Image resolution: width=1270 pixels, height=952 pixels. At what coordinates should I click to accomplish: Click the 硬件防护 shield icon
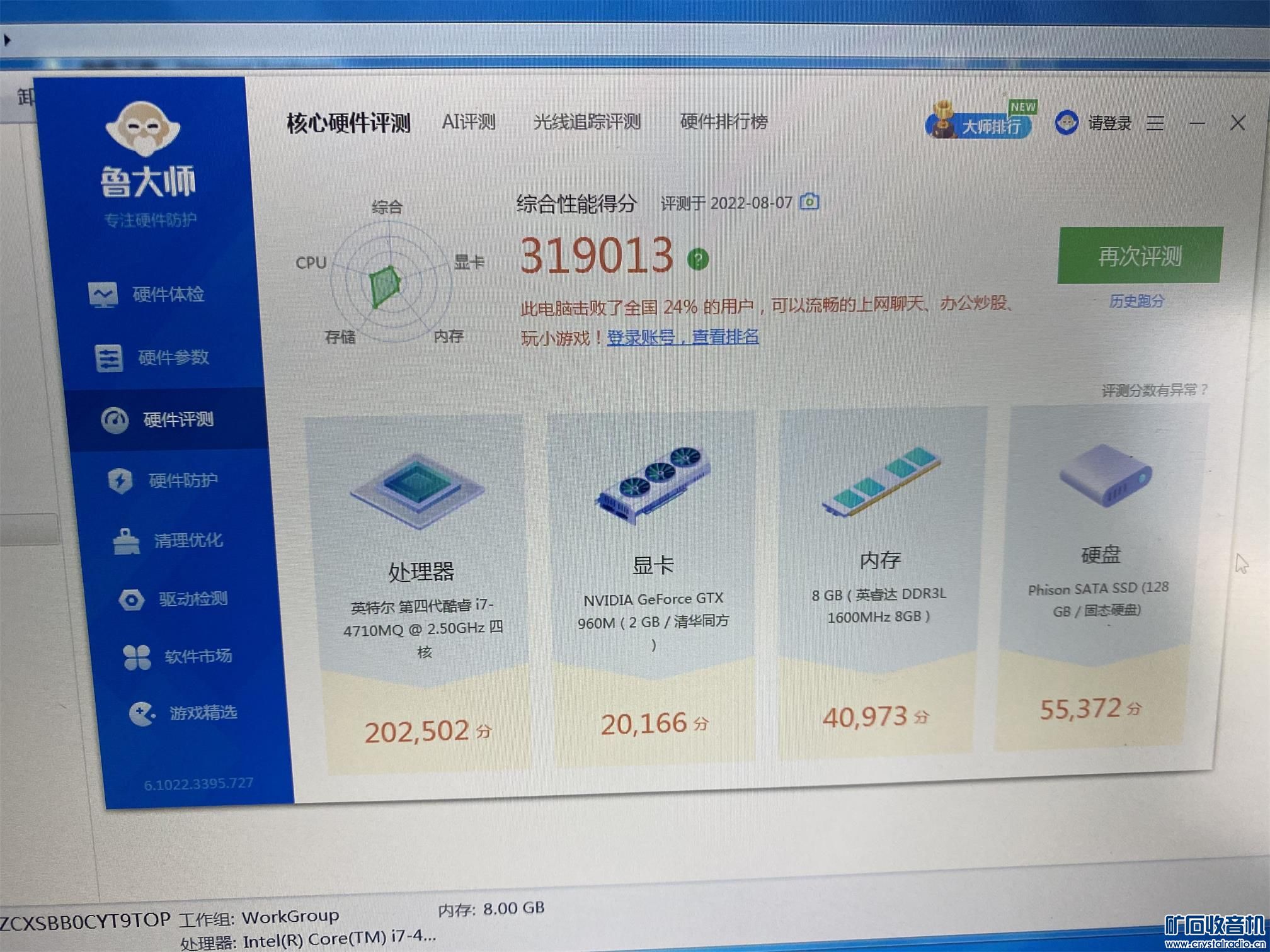tap(120, 480)
